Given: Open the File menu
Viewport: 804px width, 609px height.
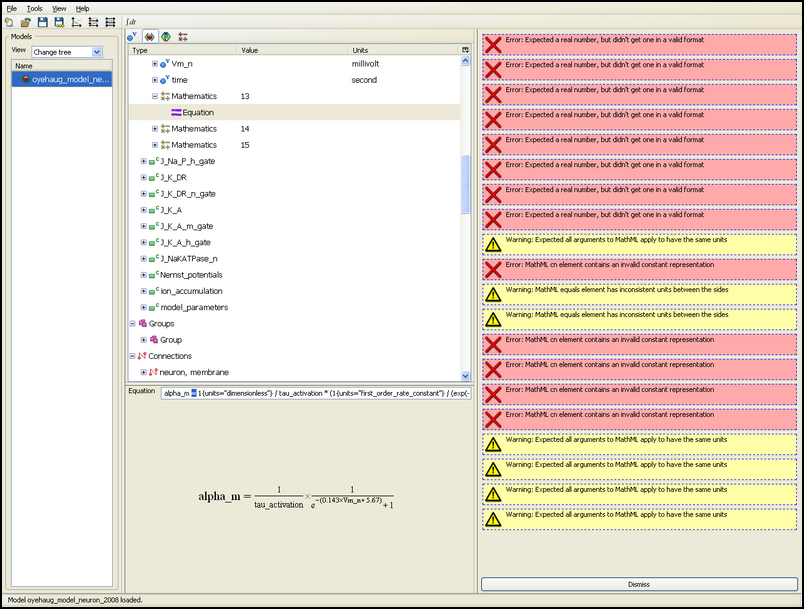Looking at the screenshot, I should [11, 8].
